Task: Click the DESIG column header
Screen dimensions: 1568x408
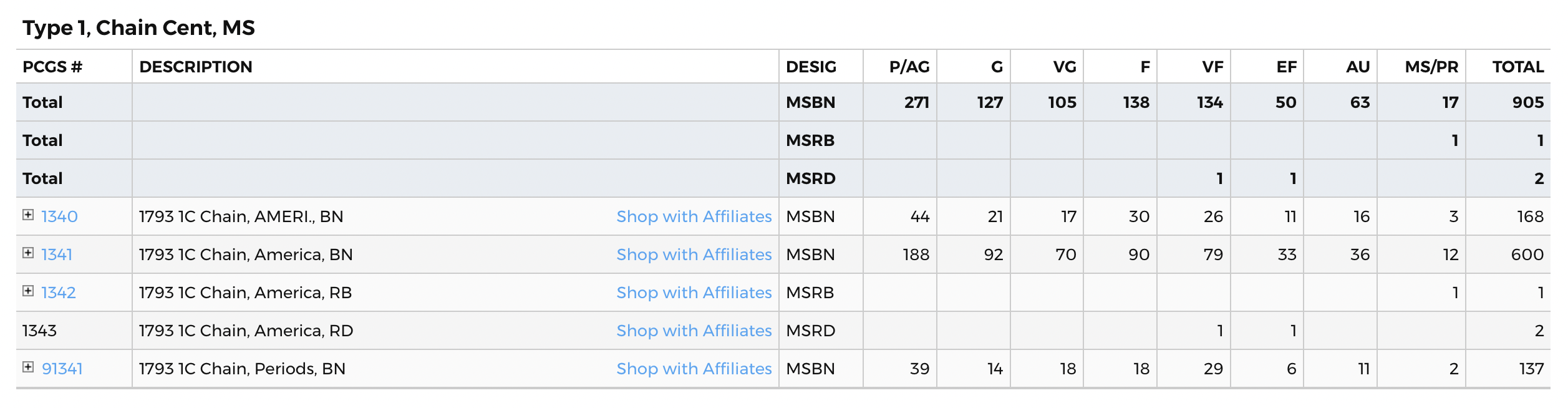Action: click(811, 67)
